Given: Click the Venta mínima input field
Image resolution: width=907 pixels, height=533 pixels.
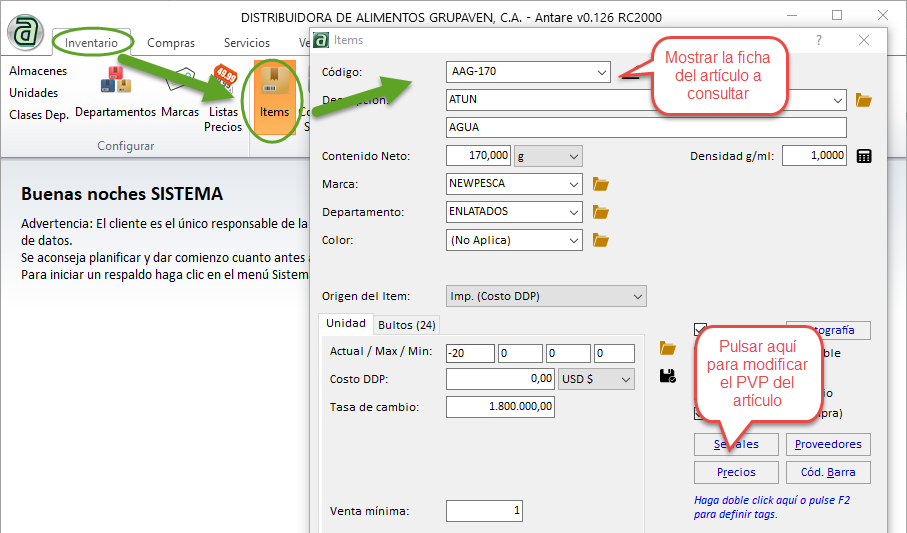Looking at the screenshot, I should (x=484, y=511).
